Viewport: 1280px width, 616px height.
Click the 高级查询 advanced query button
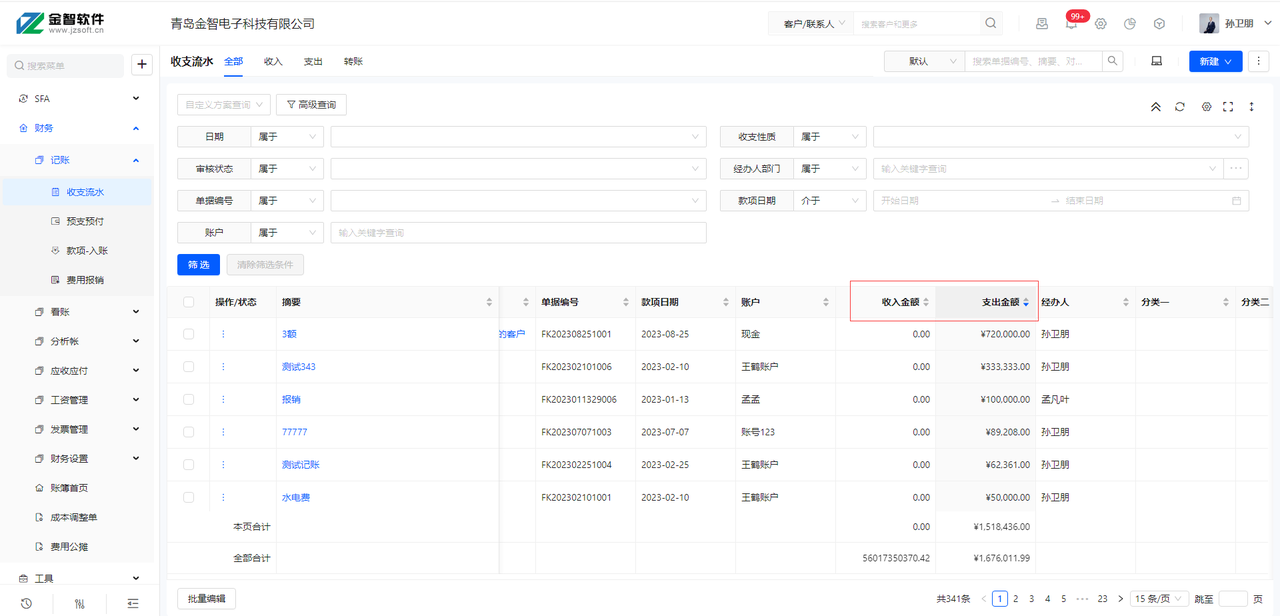click(312, 104)
